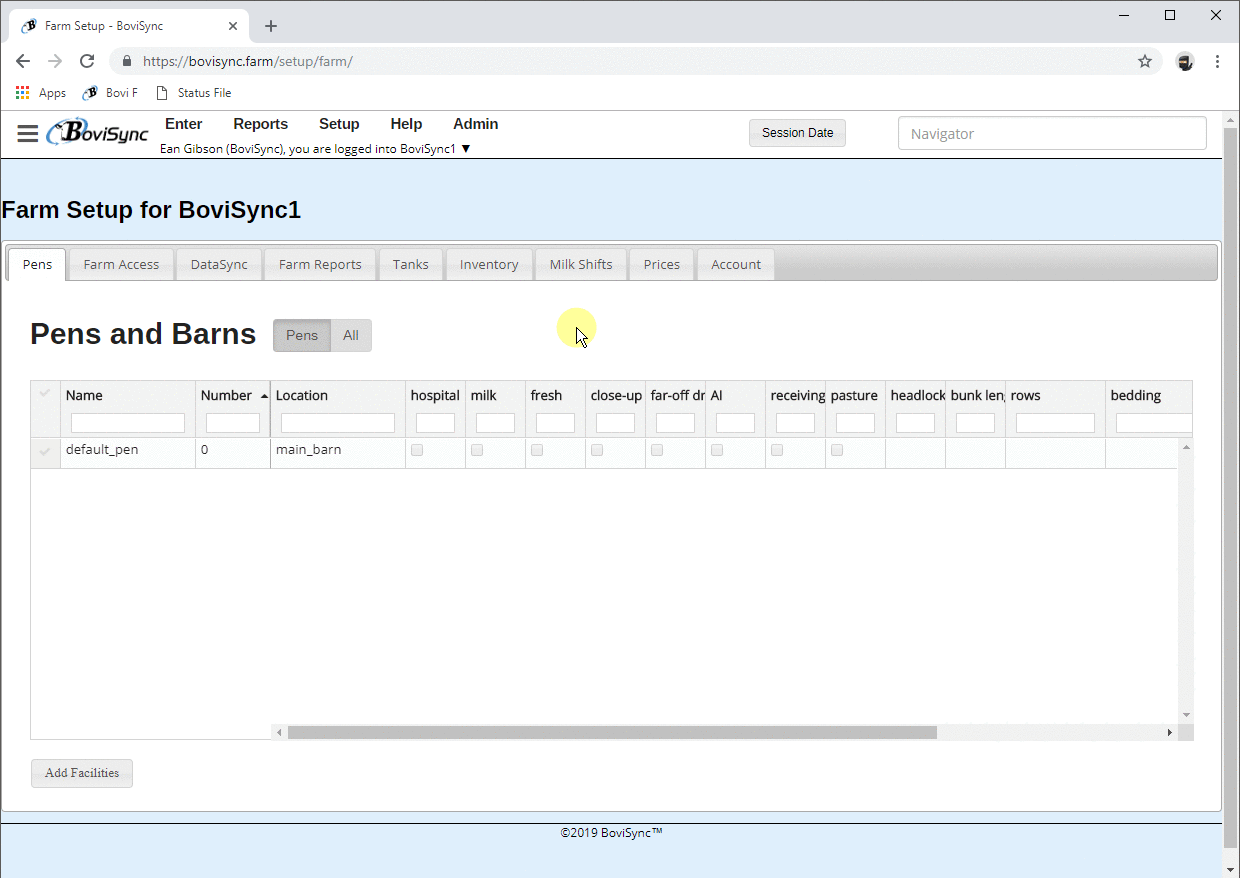The image size is (1240, 878).
Task: Open the Setup menu
Action: click(339, 124)
